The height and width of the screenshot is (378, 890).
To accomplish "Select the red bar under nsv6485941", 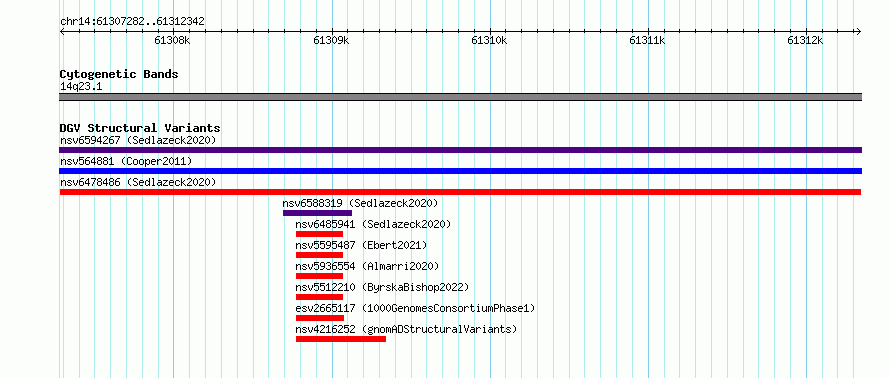I will point(319,234).
